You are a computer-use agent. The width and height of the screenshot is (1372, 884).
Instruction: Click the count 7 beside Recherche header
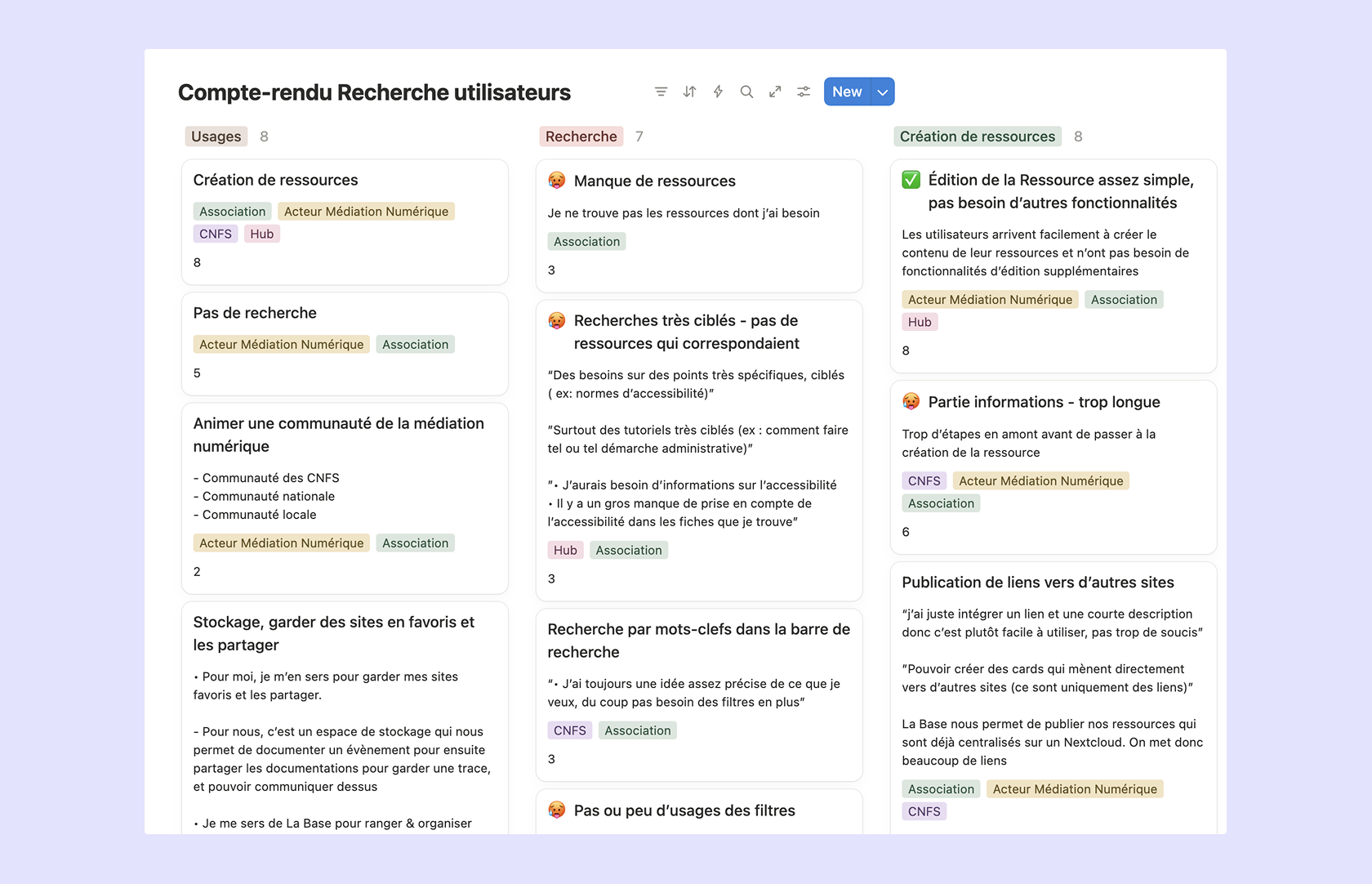pyautogui.click(x=639, y=136)
